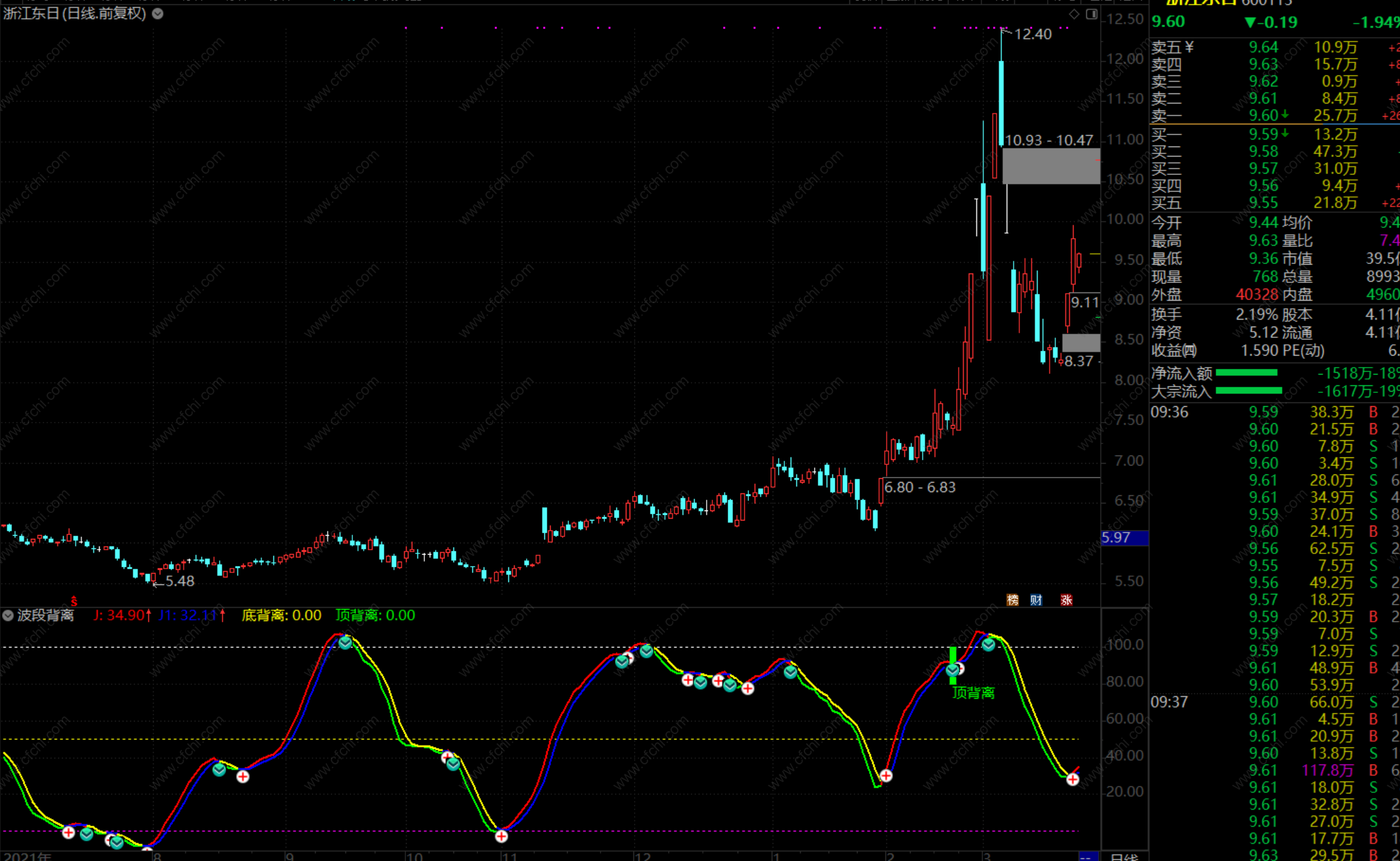Expand the 波段背离 indicator dropdown

(8, 615)
